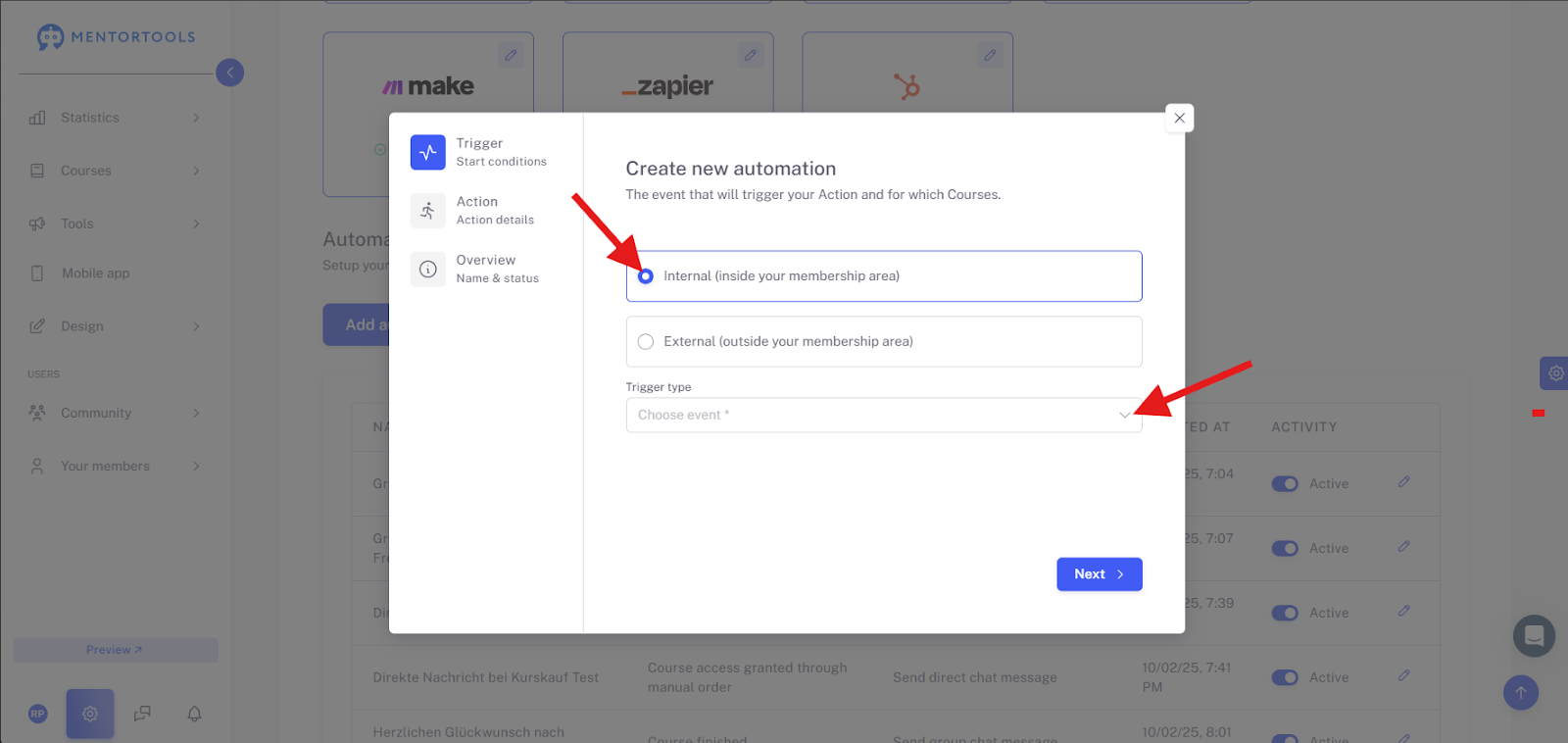Open the notifications bell icon
The width and height of the screenshot is (1568, 743).
(195, 714)
